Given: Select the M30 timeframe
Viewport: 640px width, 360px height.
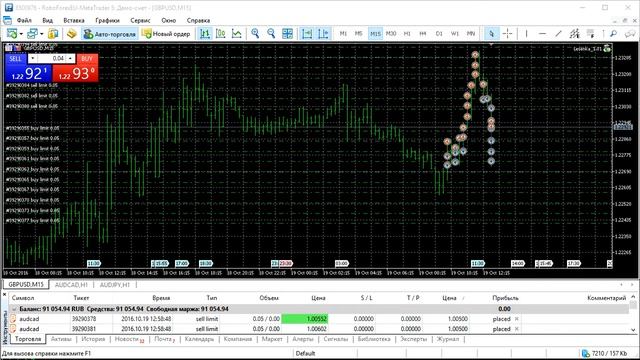Looking at the screenshot, I should point(391,33).
